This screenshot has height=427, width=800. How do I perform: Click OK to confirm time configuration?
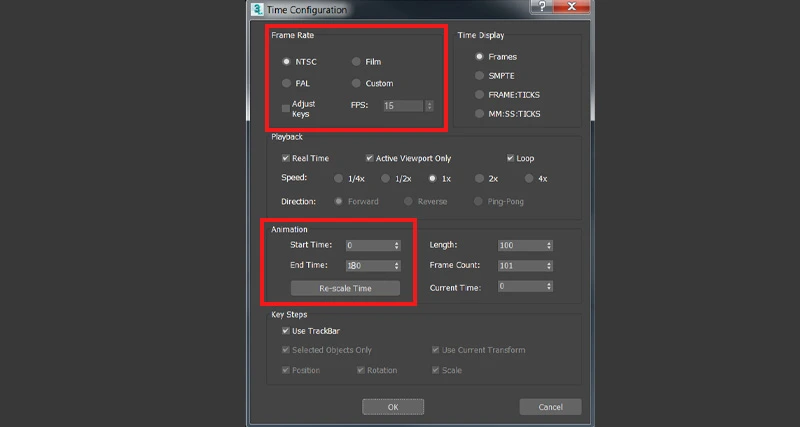(392, 407)
